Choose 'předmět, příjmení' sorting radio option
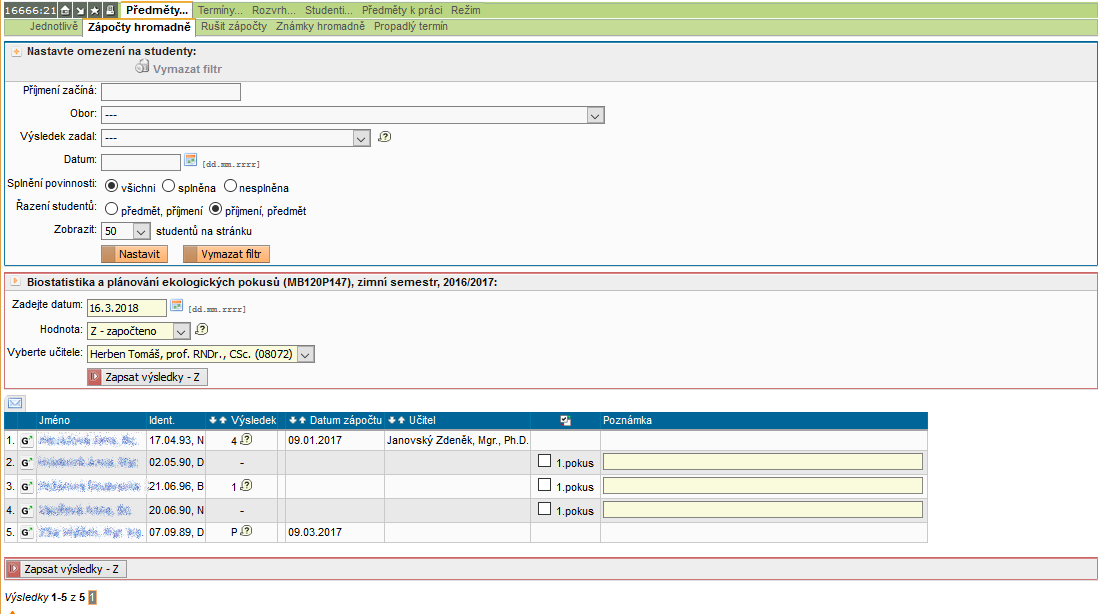Screen dimensions: 1100x614 [x=112, y=210]
